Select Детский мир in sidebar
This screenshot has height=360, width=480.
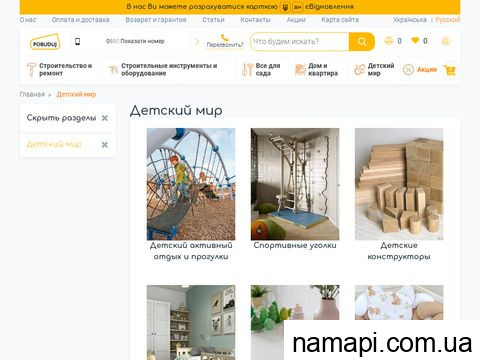pyautogui.click(x=54, y=144)
